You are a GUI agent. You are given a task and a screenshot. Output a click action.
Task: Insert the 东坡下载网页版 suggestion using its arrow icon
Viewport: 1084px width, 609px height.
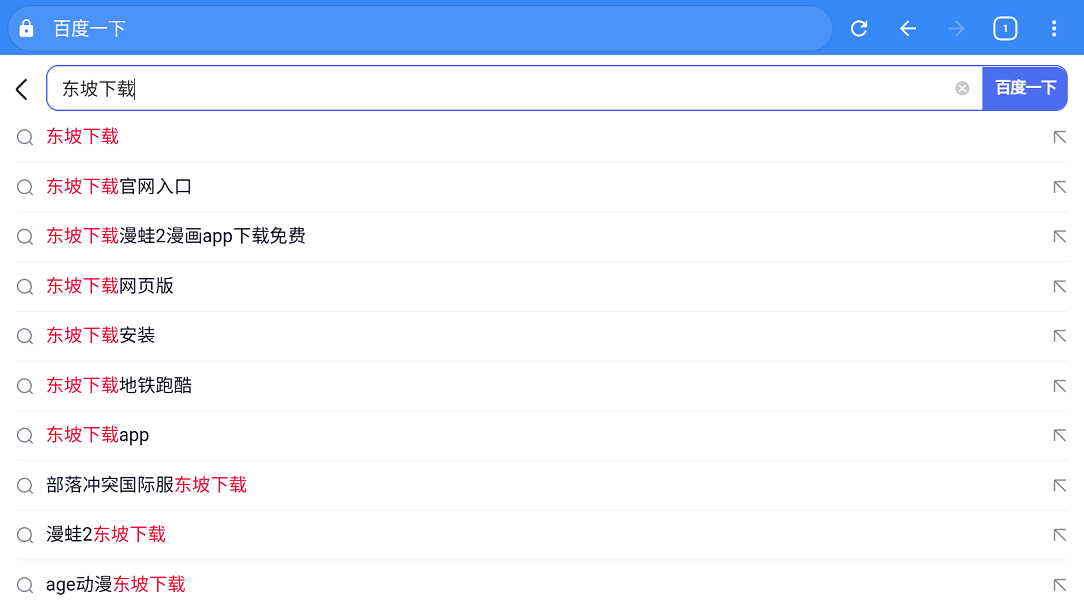coord(1059,286)
